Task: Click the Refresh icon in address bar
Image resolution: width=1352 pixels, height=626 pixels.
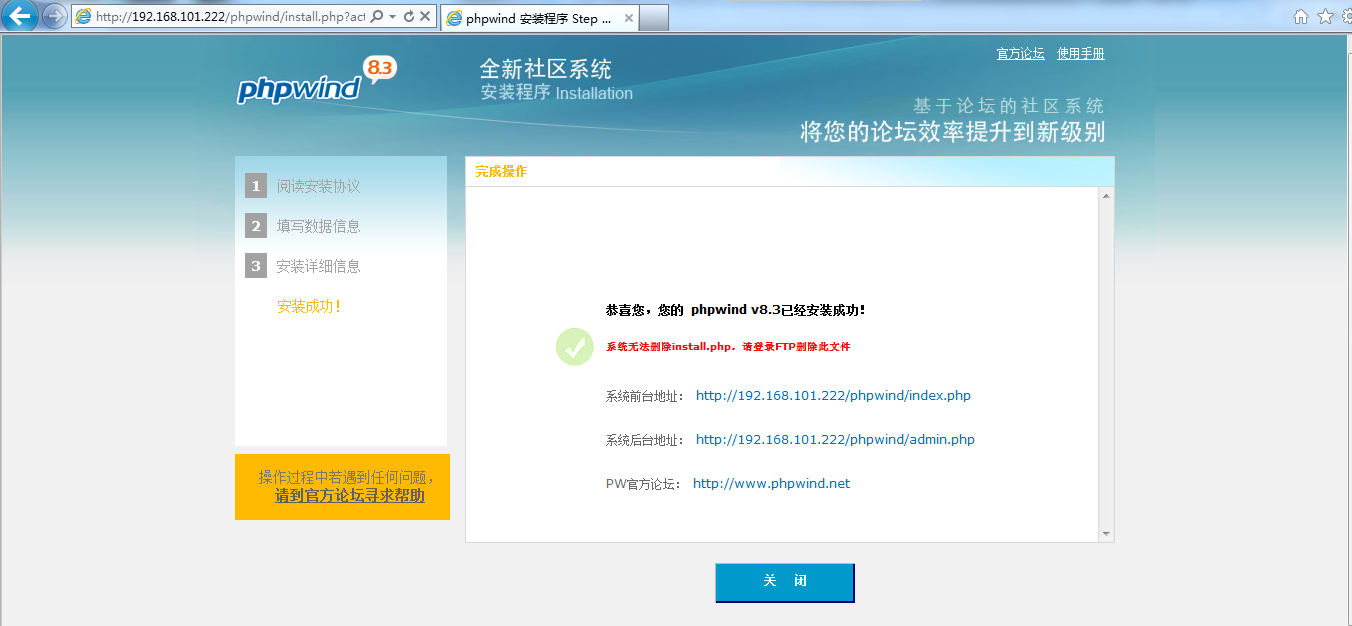Action: pos(408,17)
